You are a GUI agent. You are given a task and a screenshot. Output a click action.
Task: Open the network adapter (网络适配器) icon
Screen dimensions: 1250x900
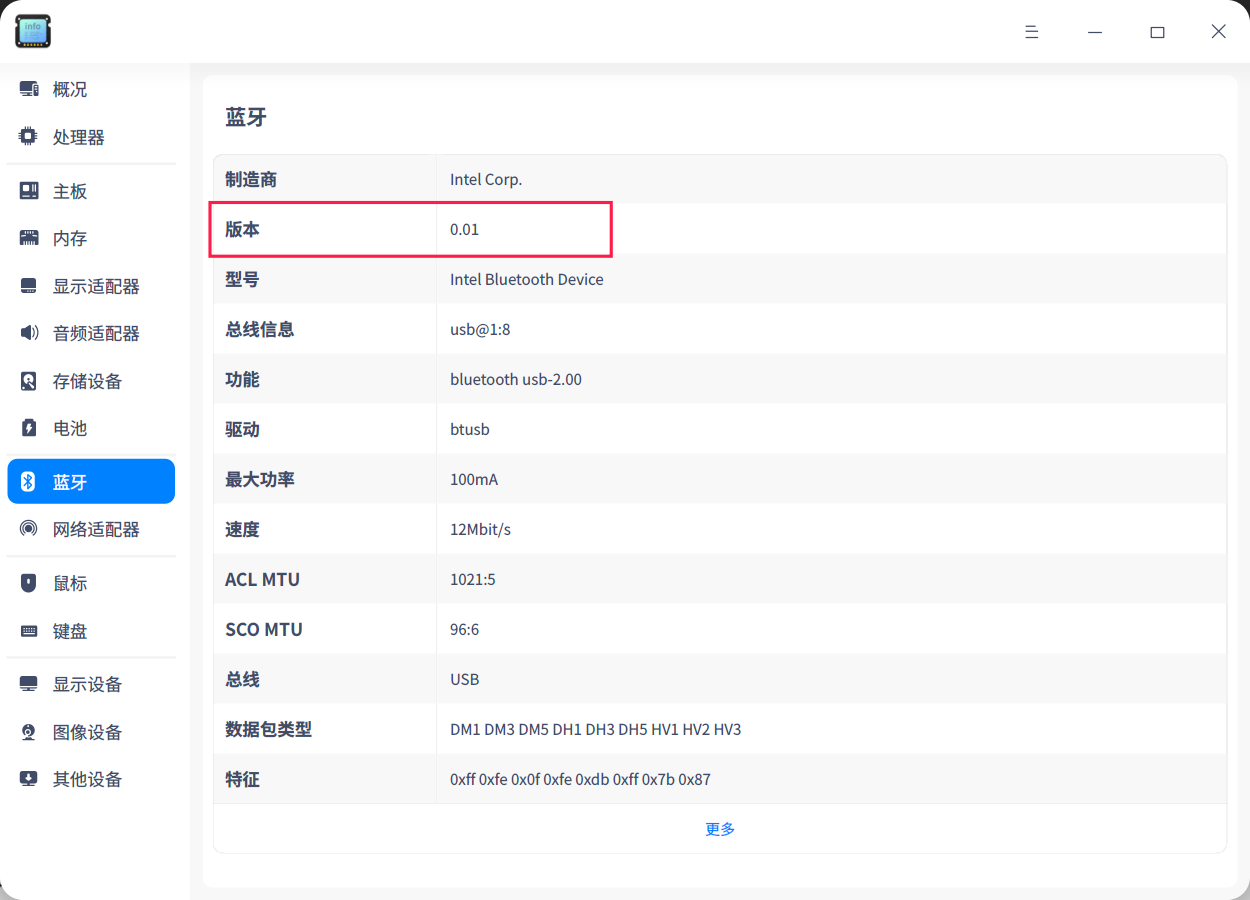pyautogui.click(x=28, y=529)
